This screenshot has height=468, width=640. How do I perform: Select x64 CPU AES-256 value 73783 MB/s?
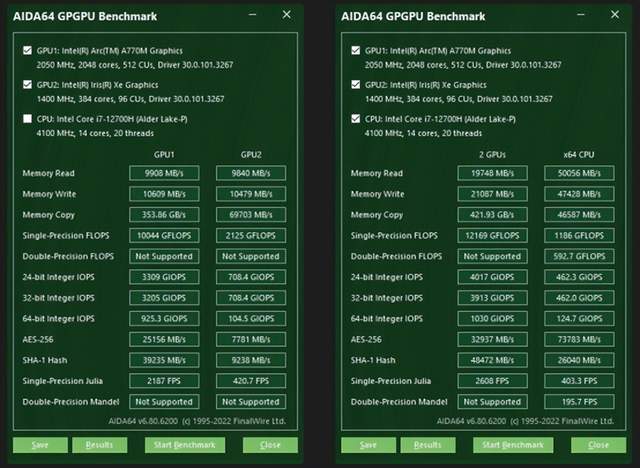[579, 339]
